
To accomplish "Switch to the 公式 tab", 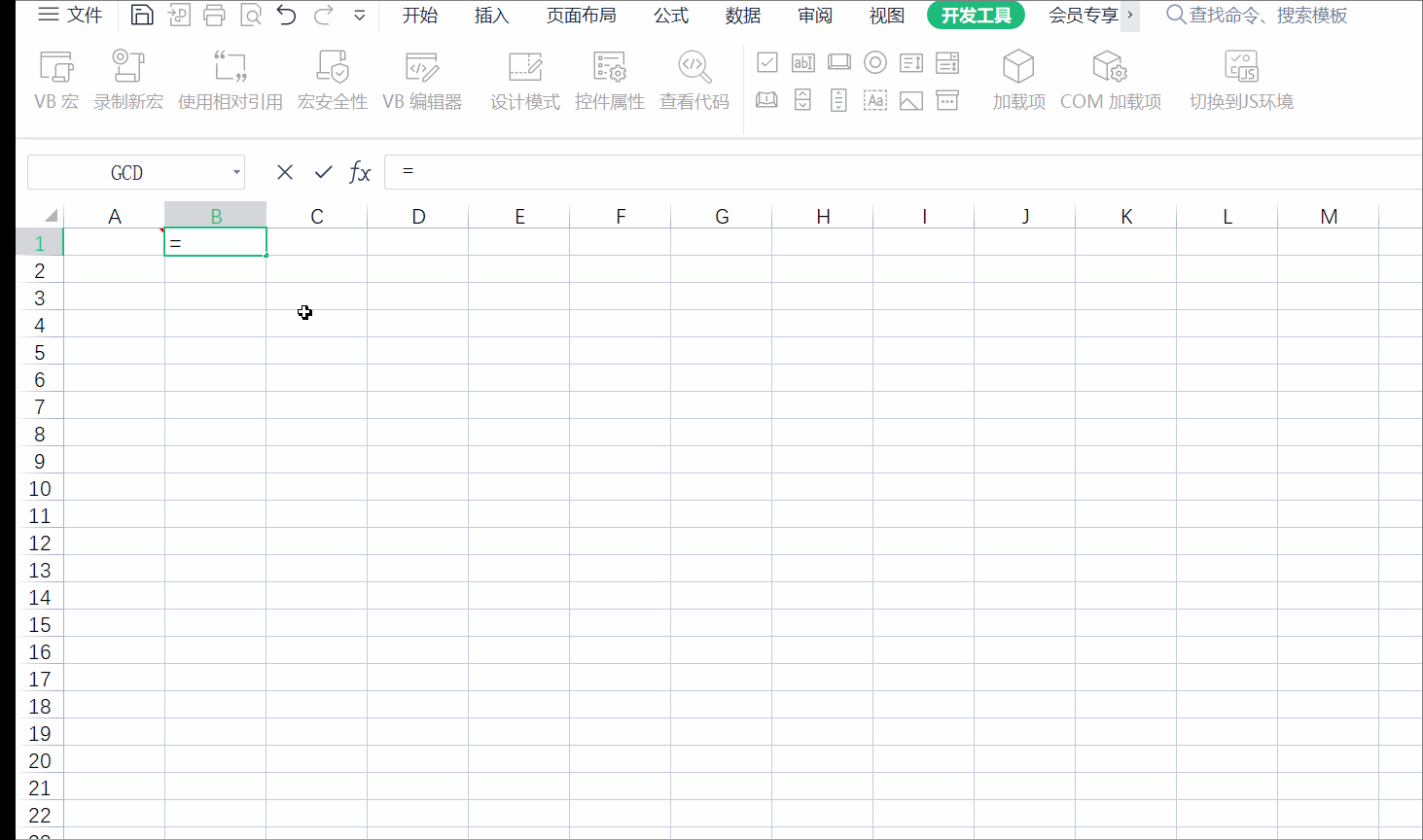I will pos(671,16).
